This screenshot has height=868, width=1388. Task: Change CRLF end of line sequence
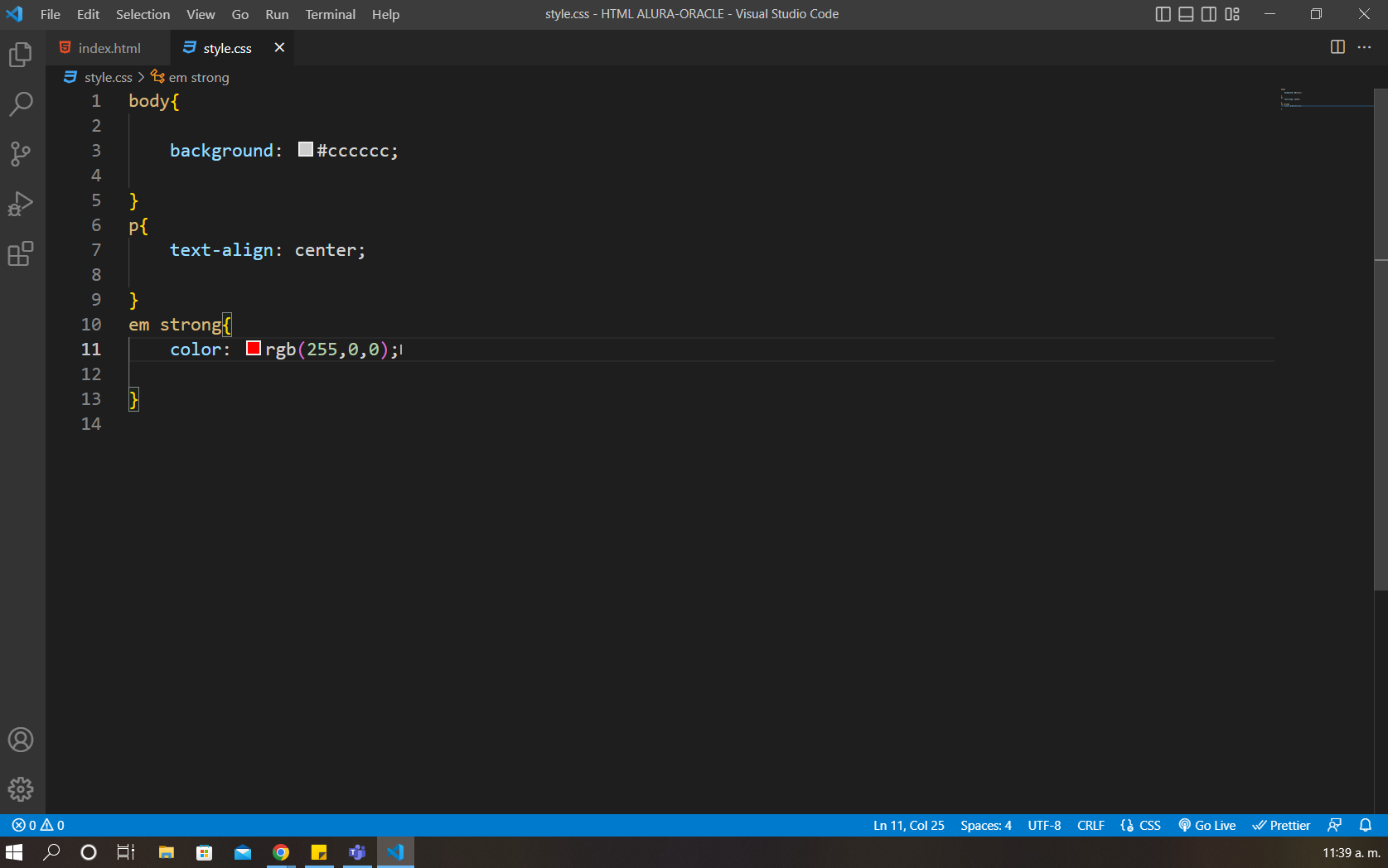point(1091,825)
